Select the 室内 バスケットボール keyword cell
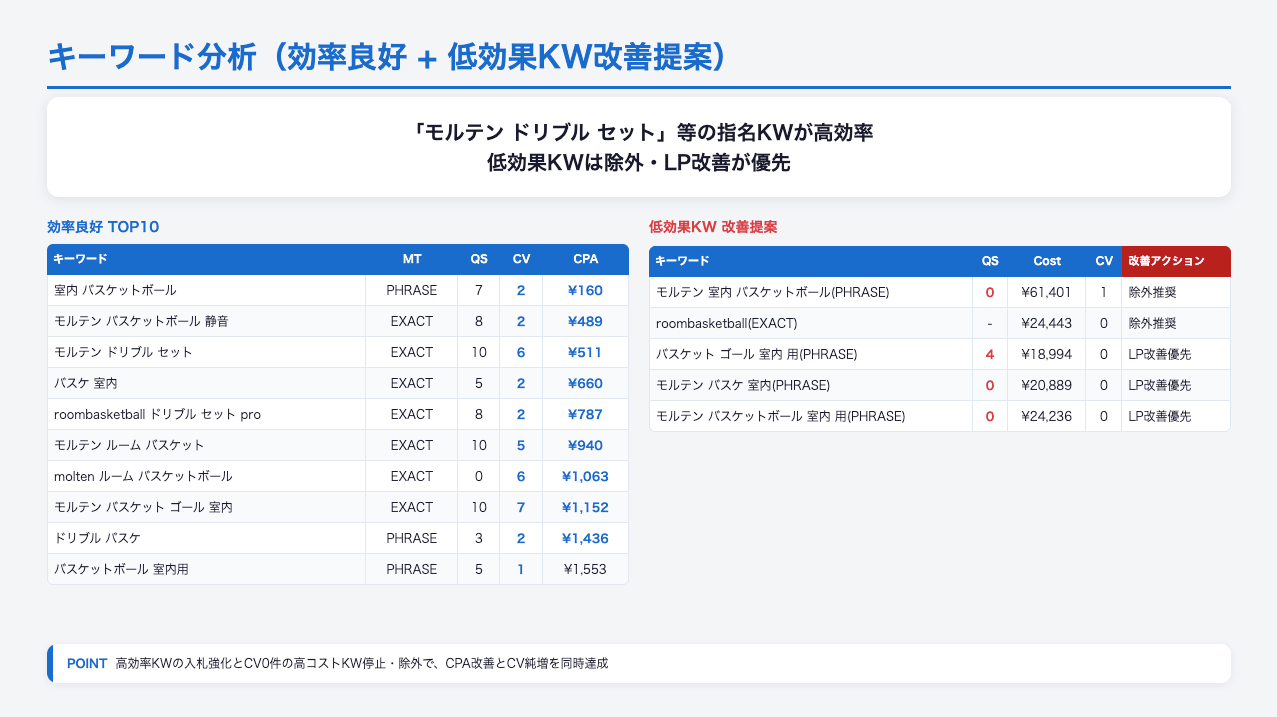This screenshot has width=1277, height=717. (115, 290)
